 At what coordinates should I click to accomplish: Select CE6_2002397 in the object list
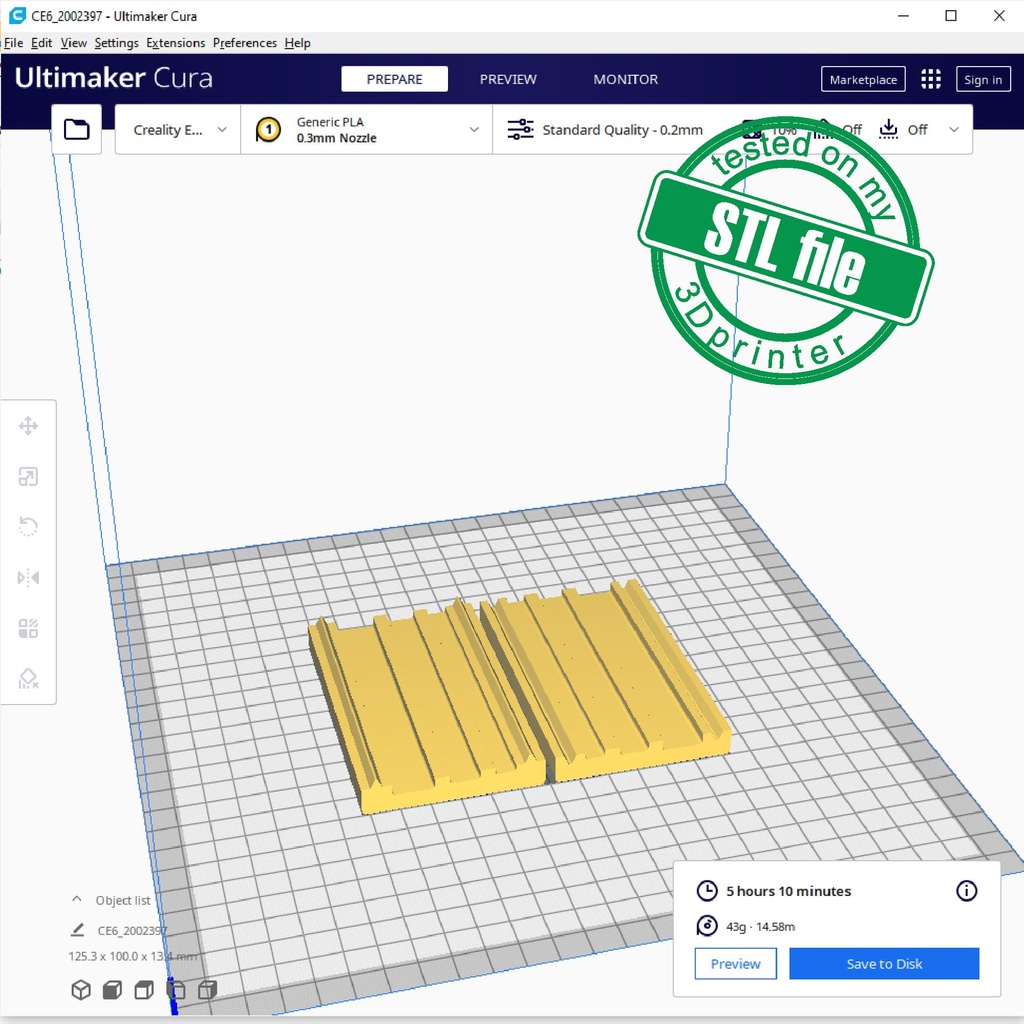point(131,931)
